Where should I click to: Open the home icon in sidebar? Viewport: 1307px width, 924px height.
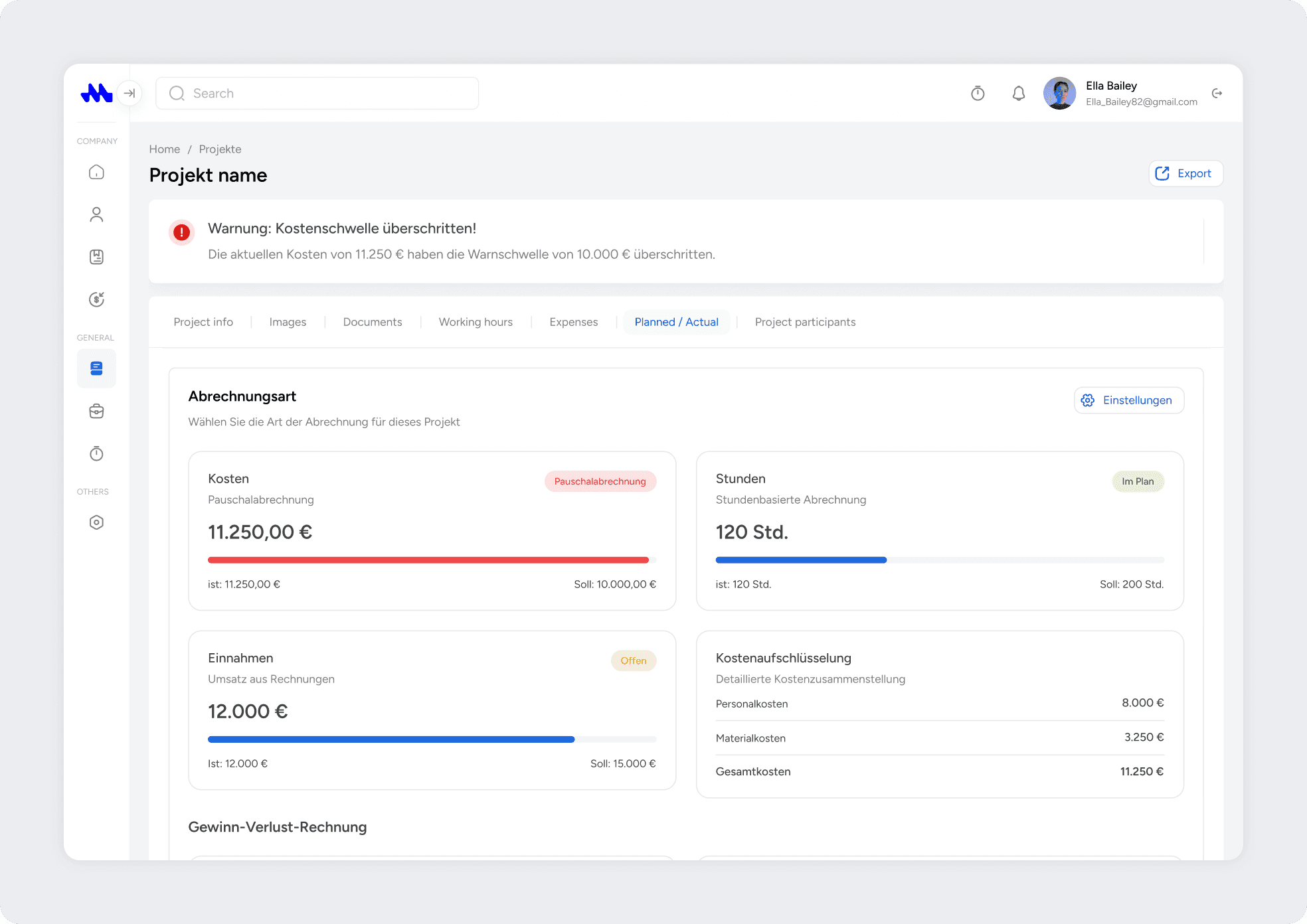tap(96, 173)
